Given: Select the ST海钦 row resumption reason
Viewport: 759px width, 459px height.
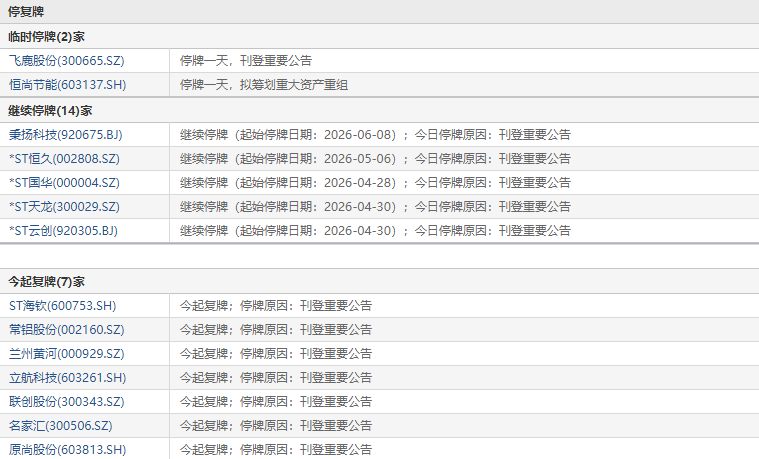Looking at the screenshot, I should (276, 306).
